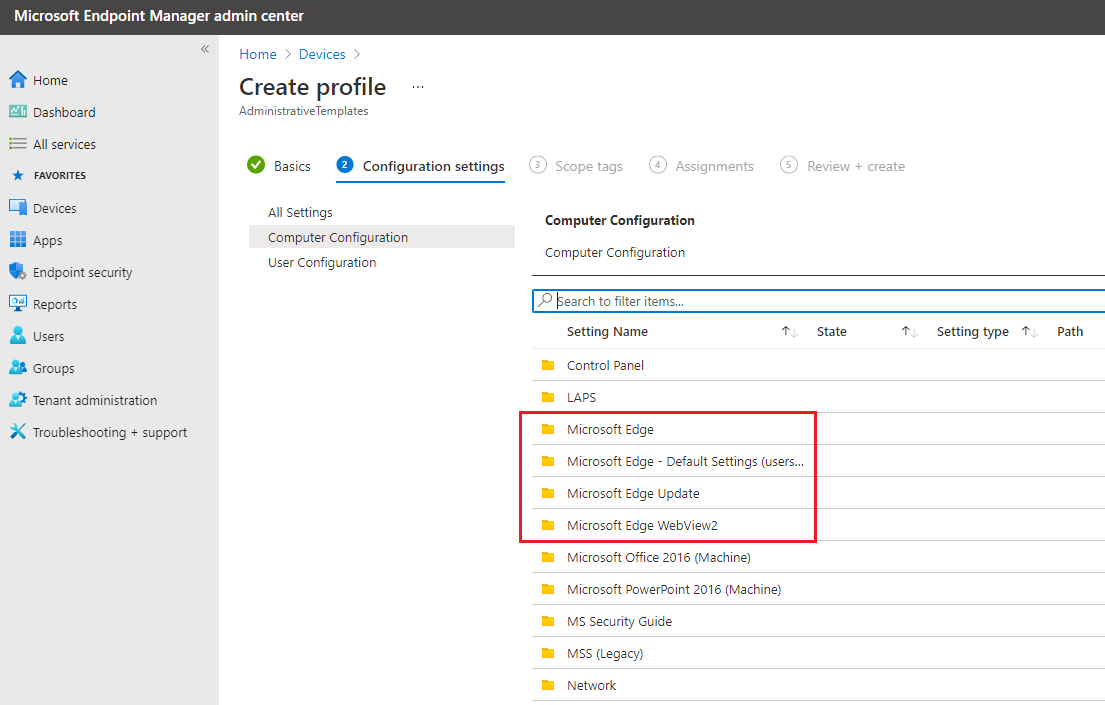Viewport: 1105px width, 705px height.
Task: Open Endpoint security from the sidebar
Action: click(x=82, y=272)
